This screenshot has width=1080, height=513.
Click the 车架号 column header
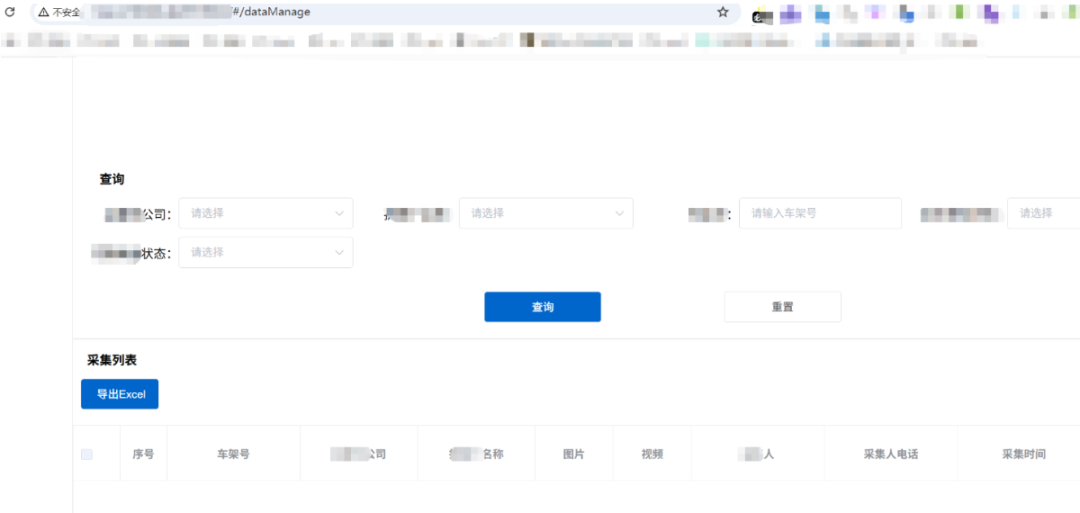[x=233, y=454]
